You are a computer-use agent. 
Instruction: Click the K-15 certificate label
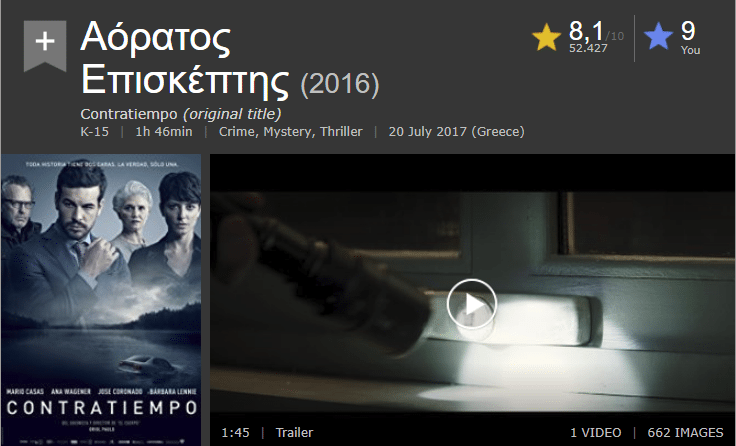pos(94,131)
